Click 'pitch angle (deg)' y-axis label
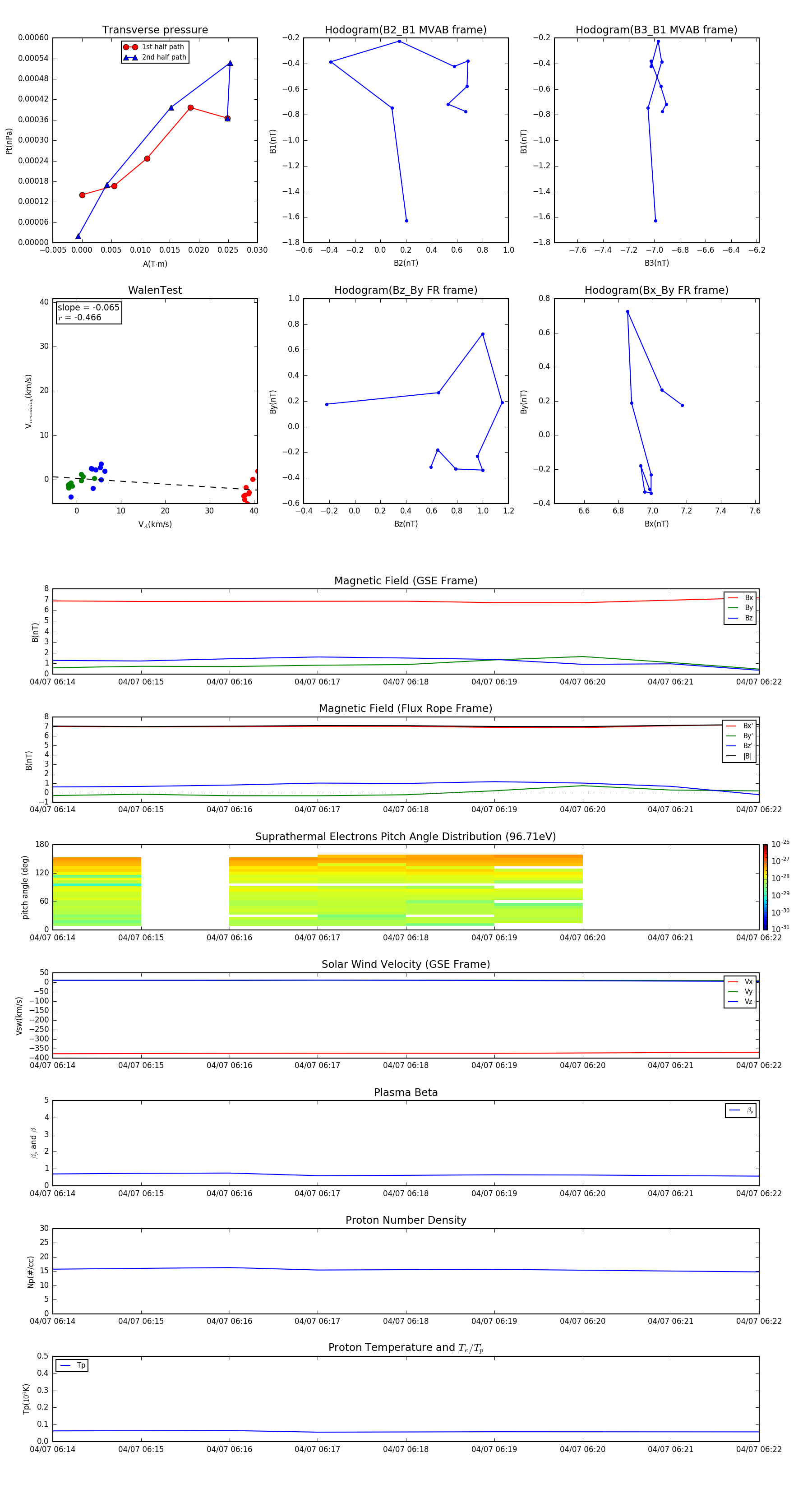Viewport: 812px width, 1489px height. pyautogui.click(x=25, y=887)
